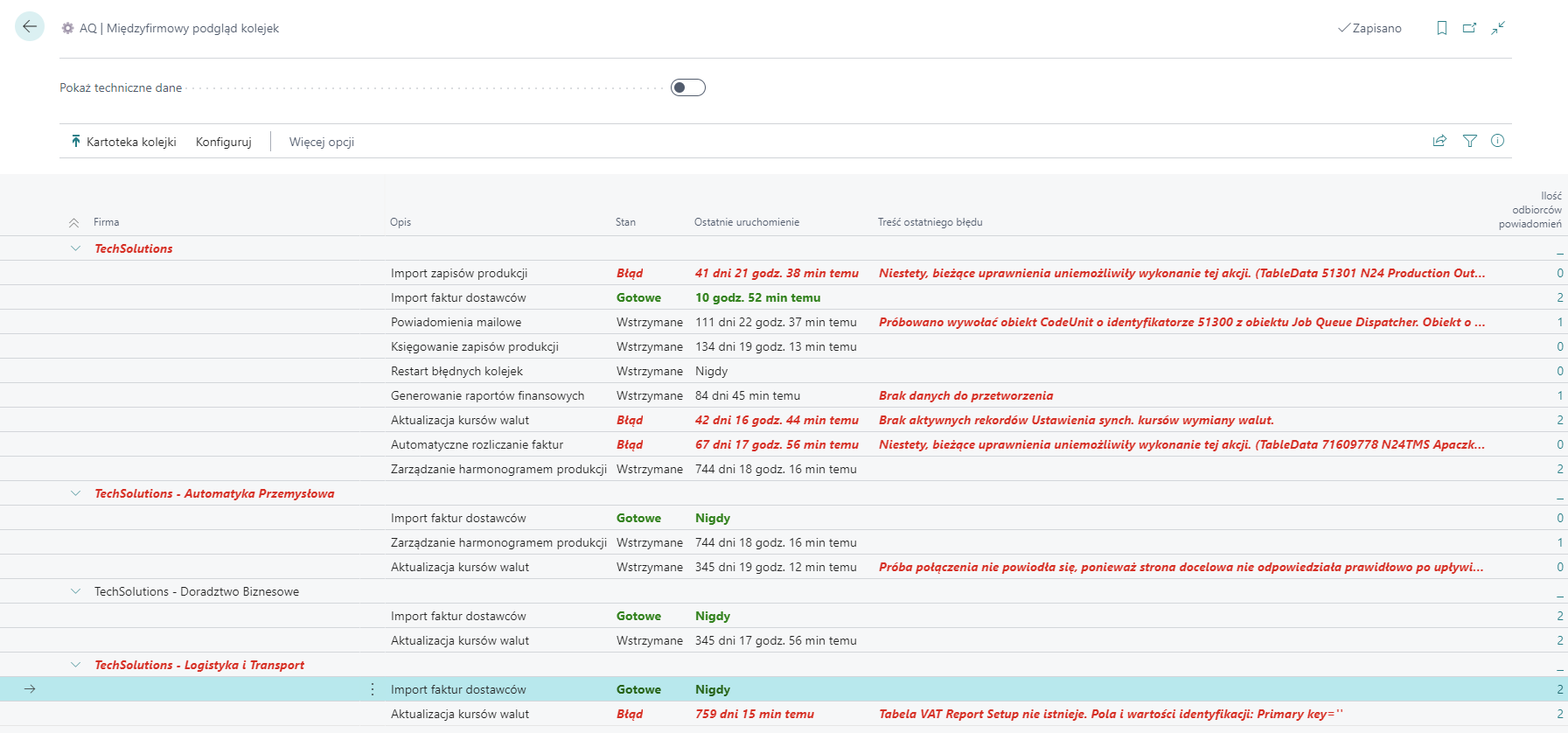The height and width of the screenshot is (733, 1568).
Task: Click the '84 dni 45 min temu' cell
Action: point(748,395)
